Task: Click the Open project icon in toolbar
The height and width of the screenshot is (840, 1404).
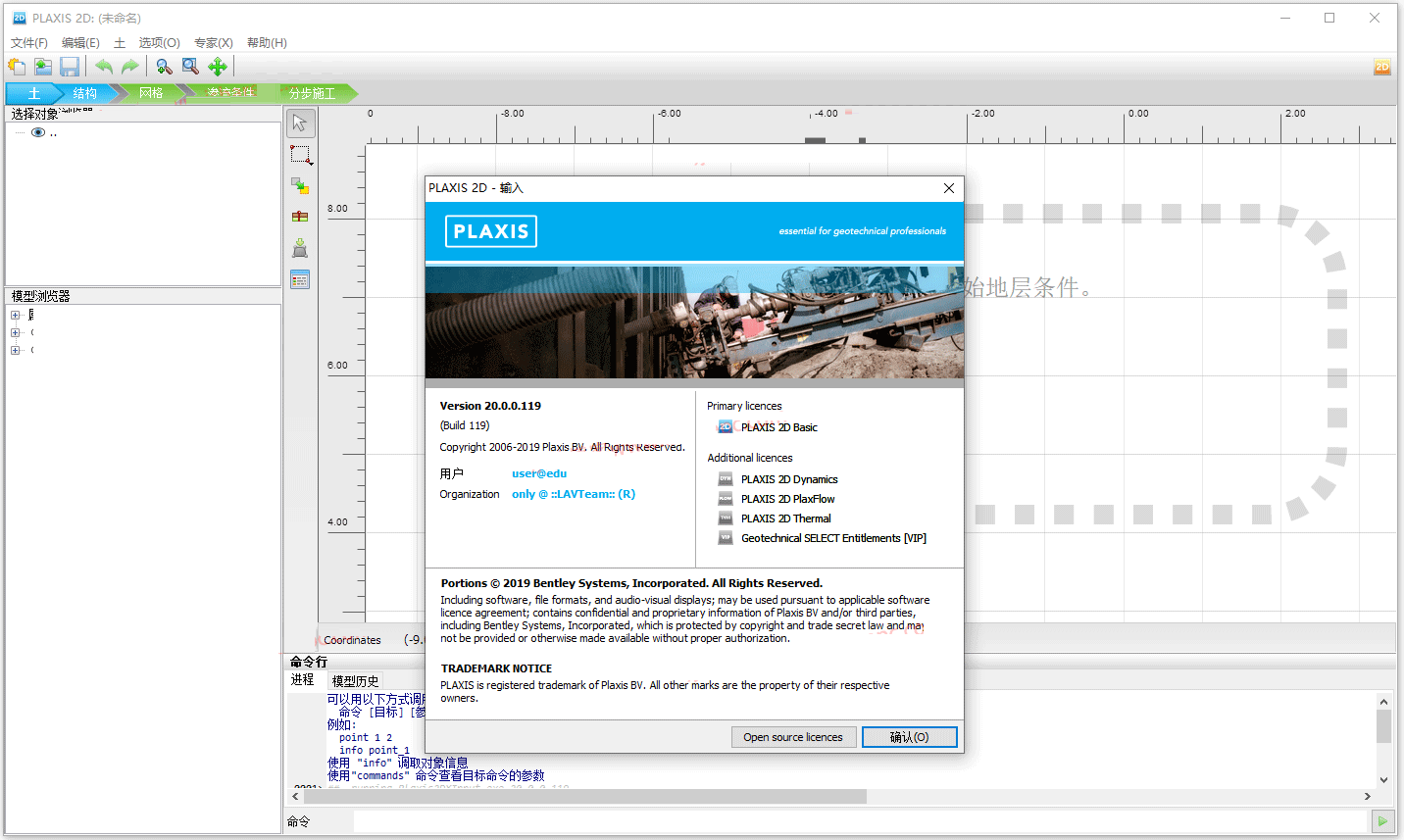Action: tap(43, 67)
